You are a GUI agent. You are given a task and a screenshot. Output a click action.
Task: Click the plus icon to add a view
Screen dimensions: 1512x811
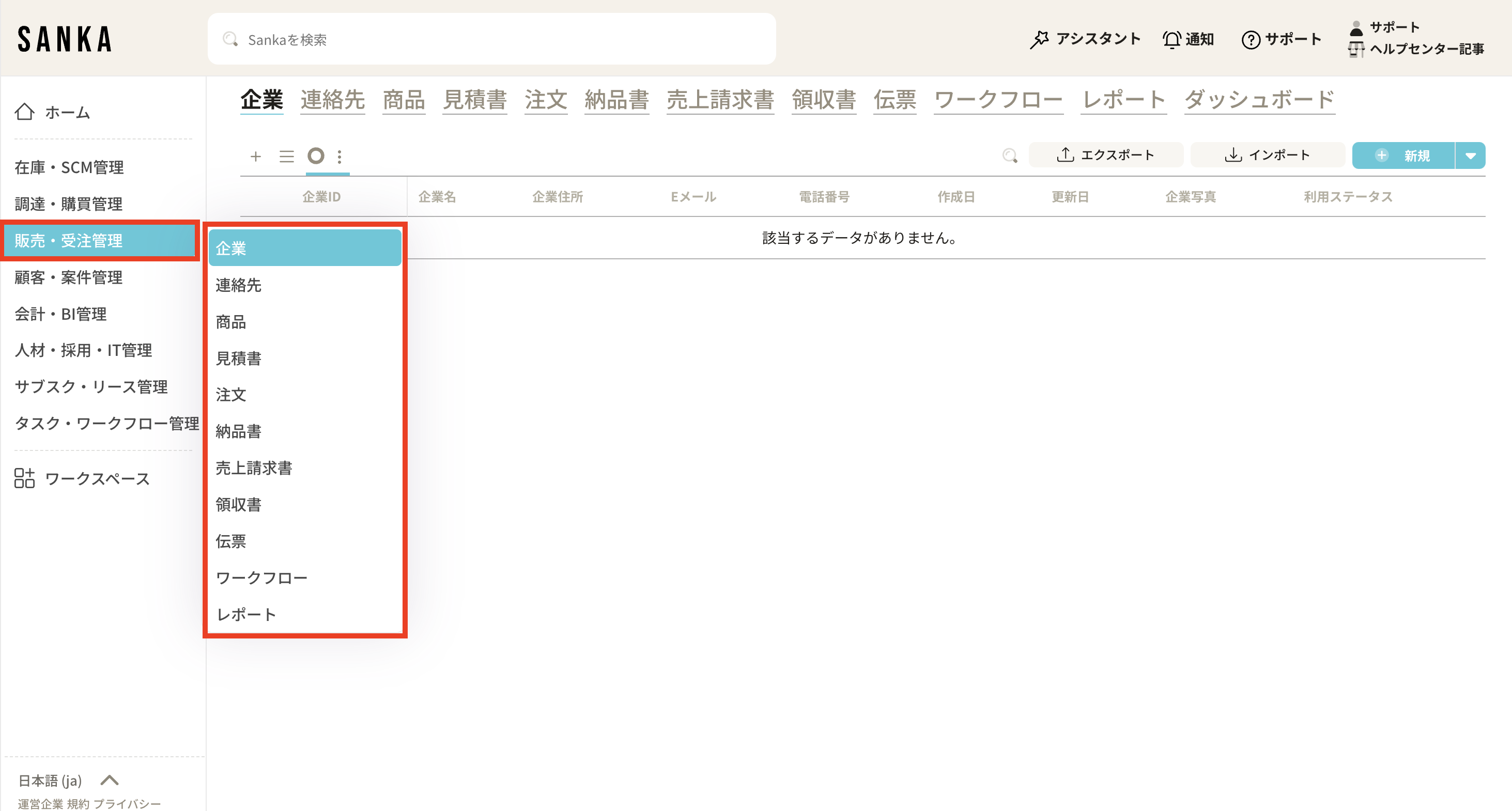(255, 156)
